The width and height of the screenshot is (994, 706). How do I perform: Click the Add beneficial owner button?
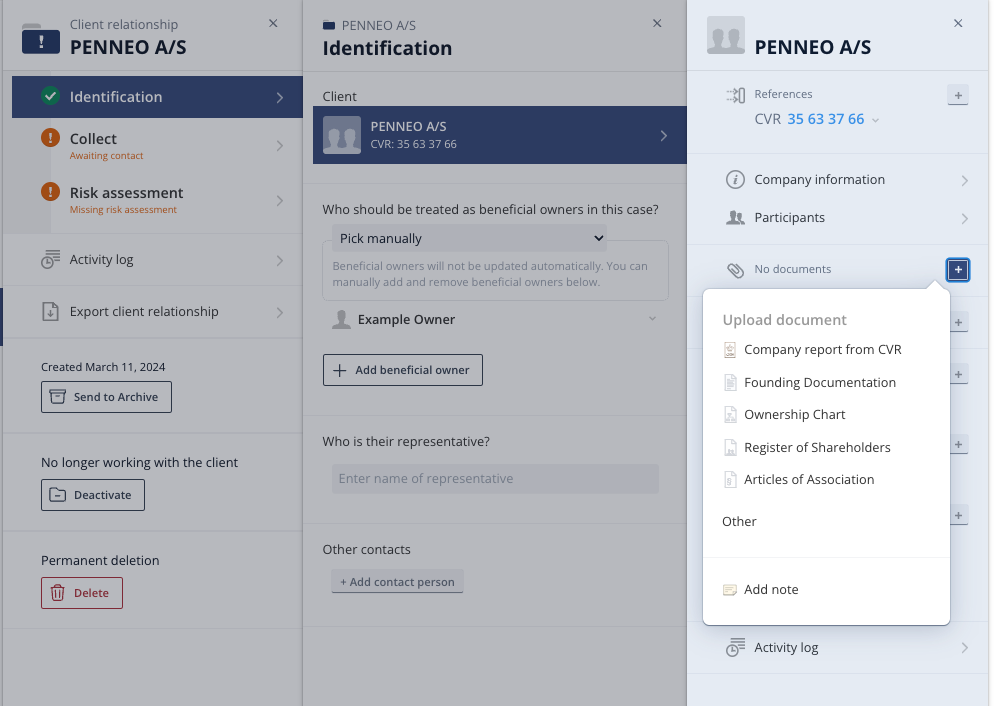tap(403, 370)
